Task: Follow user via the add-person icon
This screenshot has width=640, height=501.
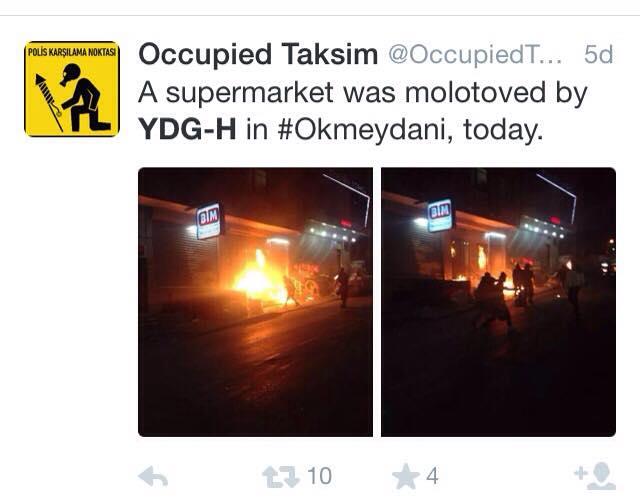Action: tap(595, 476)
